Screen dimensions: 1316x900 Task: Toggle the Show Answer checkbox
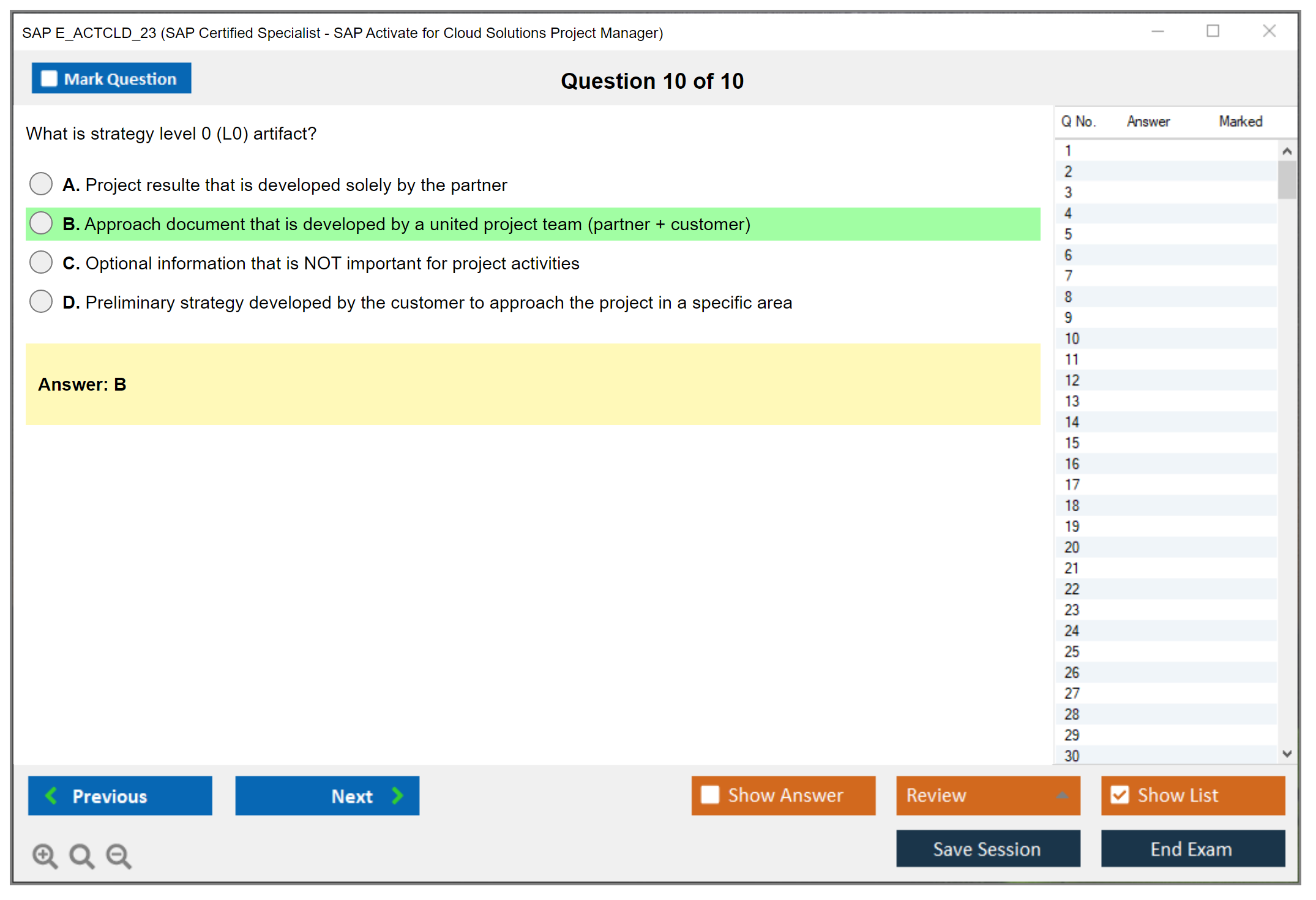(710, 795)
